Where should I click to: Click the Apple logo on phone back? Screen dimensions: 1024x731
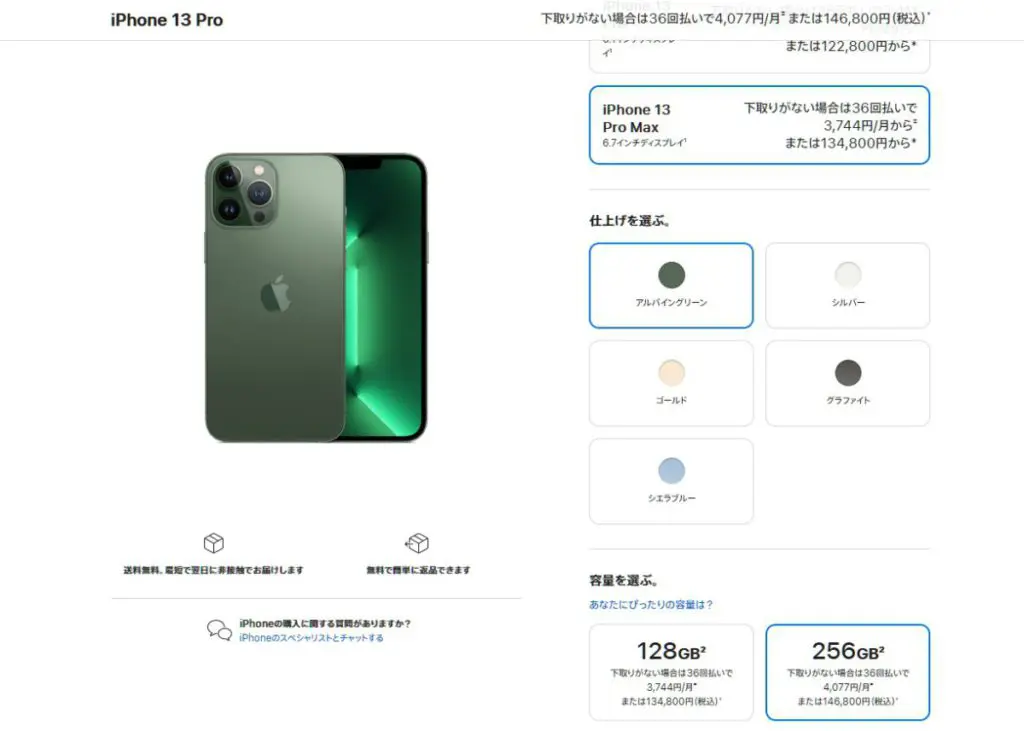pos(276,293)
